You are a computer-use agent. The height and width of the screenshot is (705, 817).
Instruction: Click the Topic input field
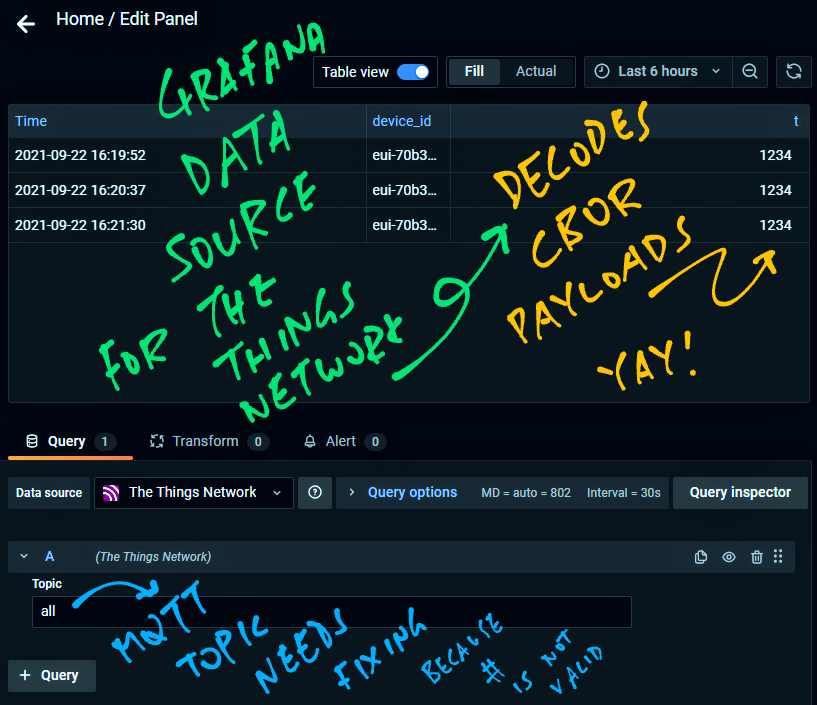click(x=331, y=611)
